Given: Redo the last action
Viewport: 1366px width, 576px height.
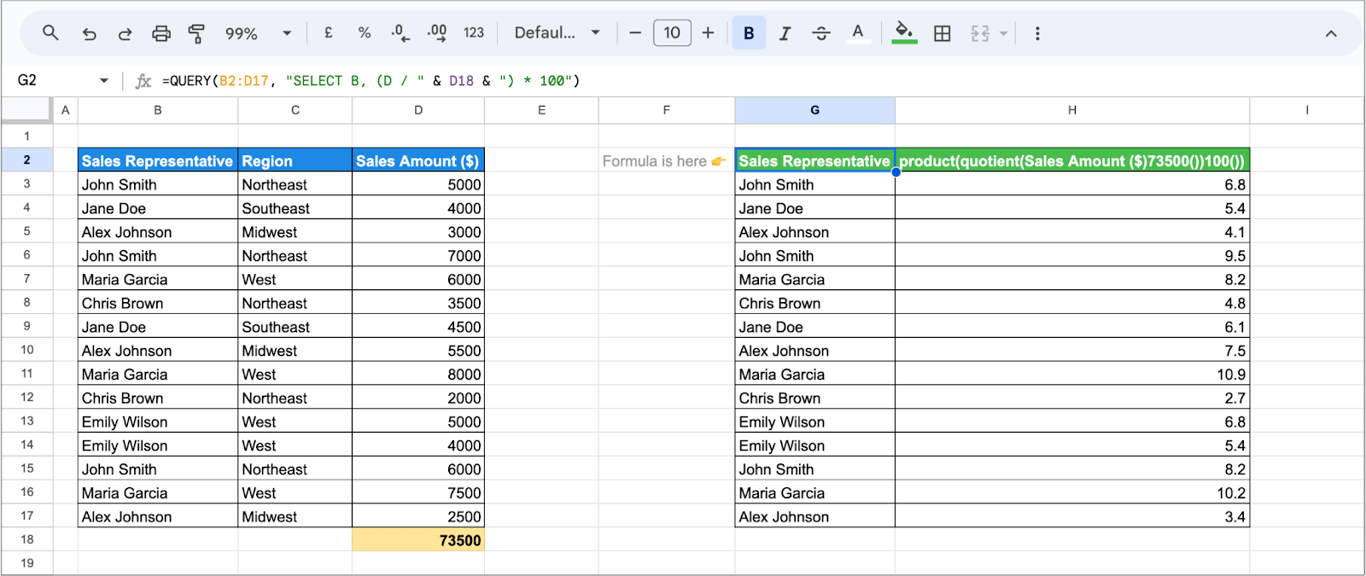Looking at the screenshot, I should pyautogui.click(x=125, y=33).
